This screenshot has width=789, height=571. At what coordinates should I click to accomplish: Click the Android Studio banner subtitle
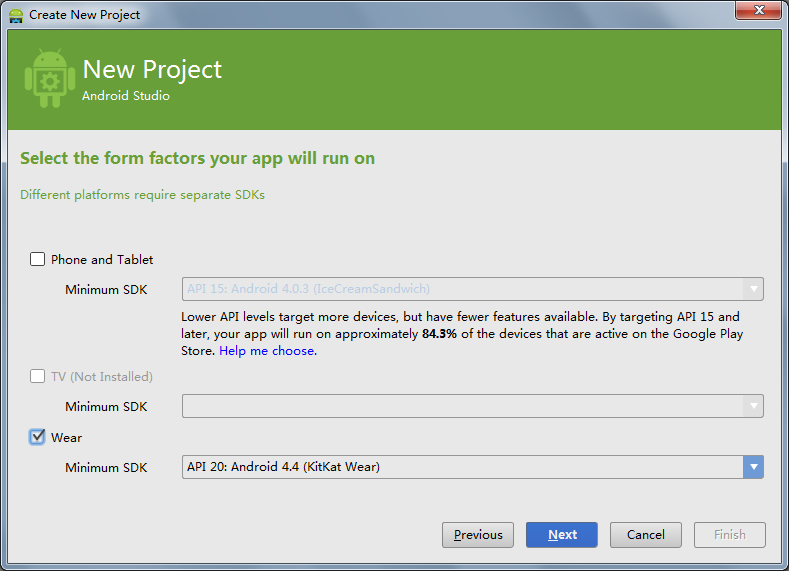point(126,96)
